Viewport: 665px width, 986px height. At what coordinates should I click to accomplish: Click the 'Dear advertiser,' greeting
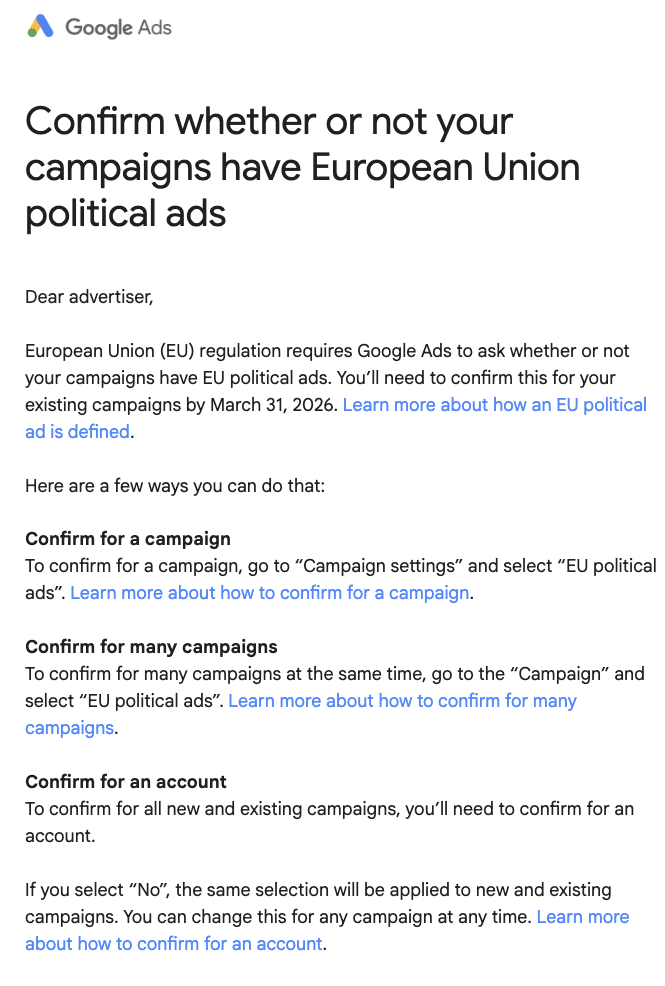coord(89,297)
